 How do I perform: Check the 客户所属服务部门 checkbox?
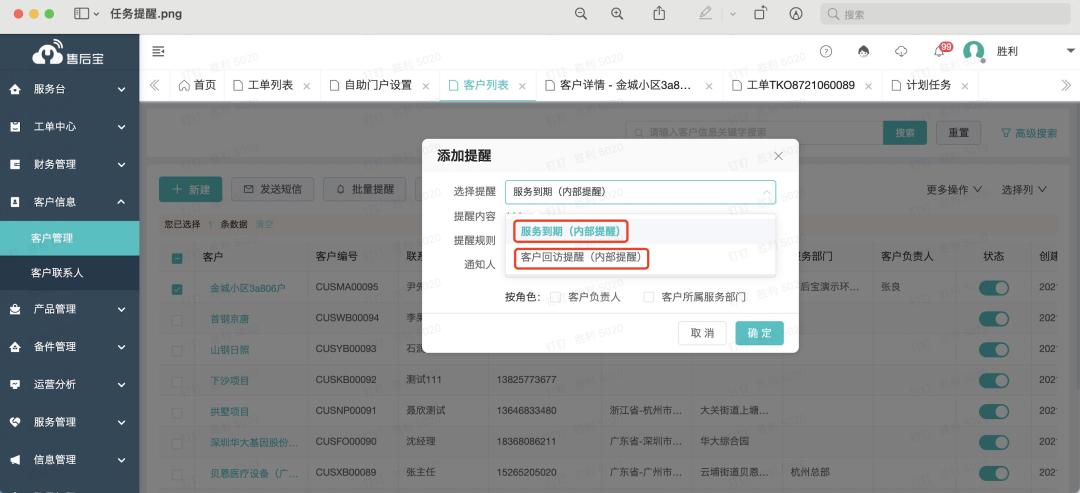(649, 297)
